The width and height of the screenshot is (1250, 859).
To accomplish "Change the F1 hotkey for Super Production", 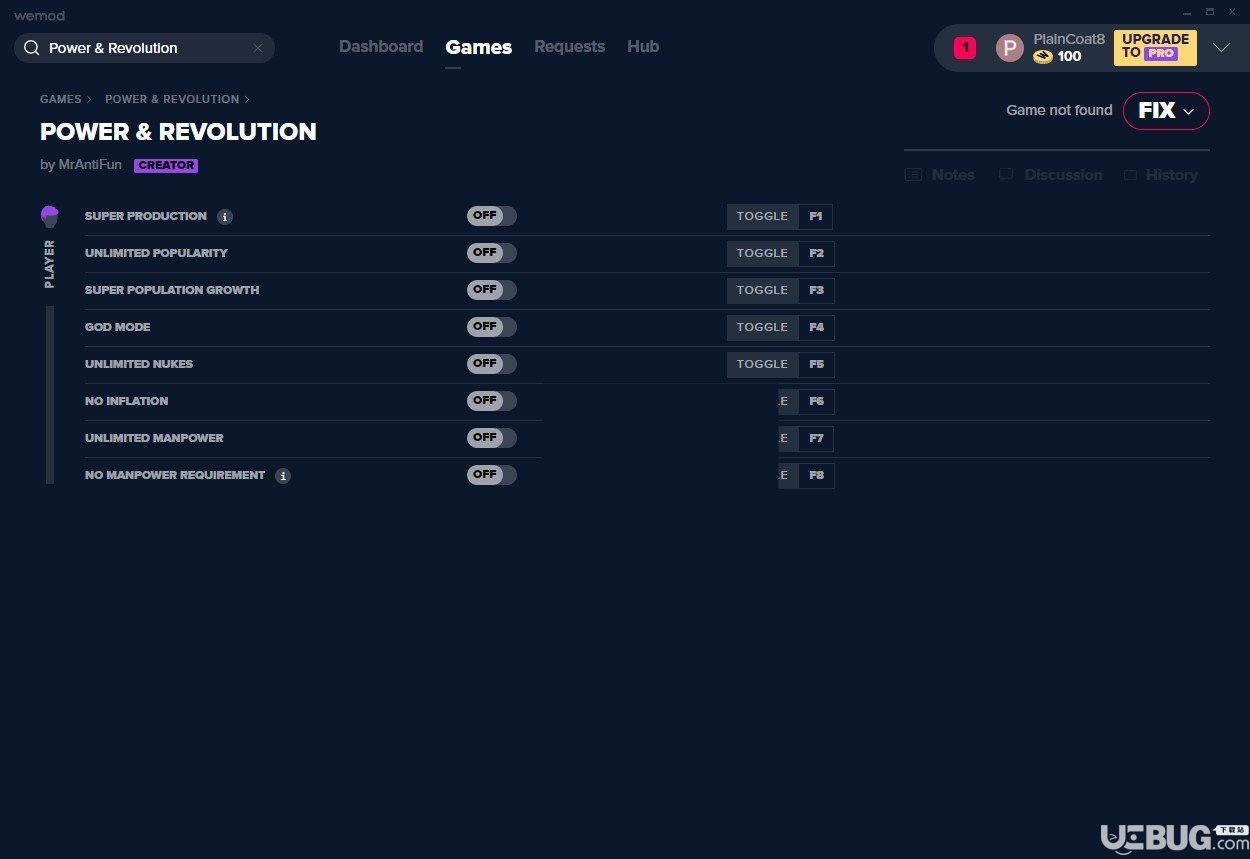I will click(816, 216).
